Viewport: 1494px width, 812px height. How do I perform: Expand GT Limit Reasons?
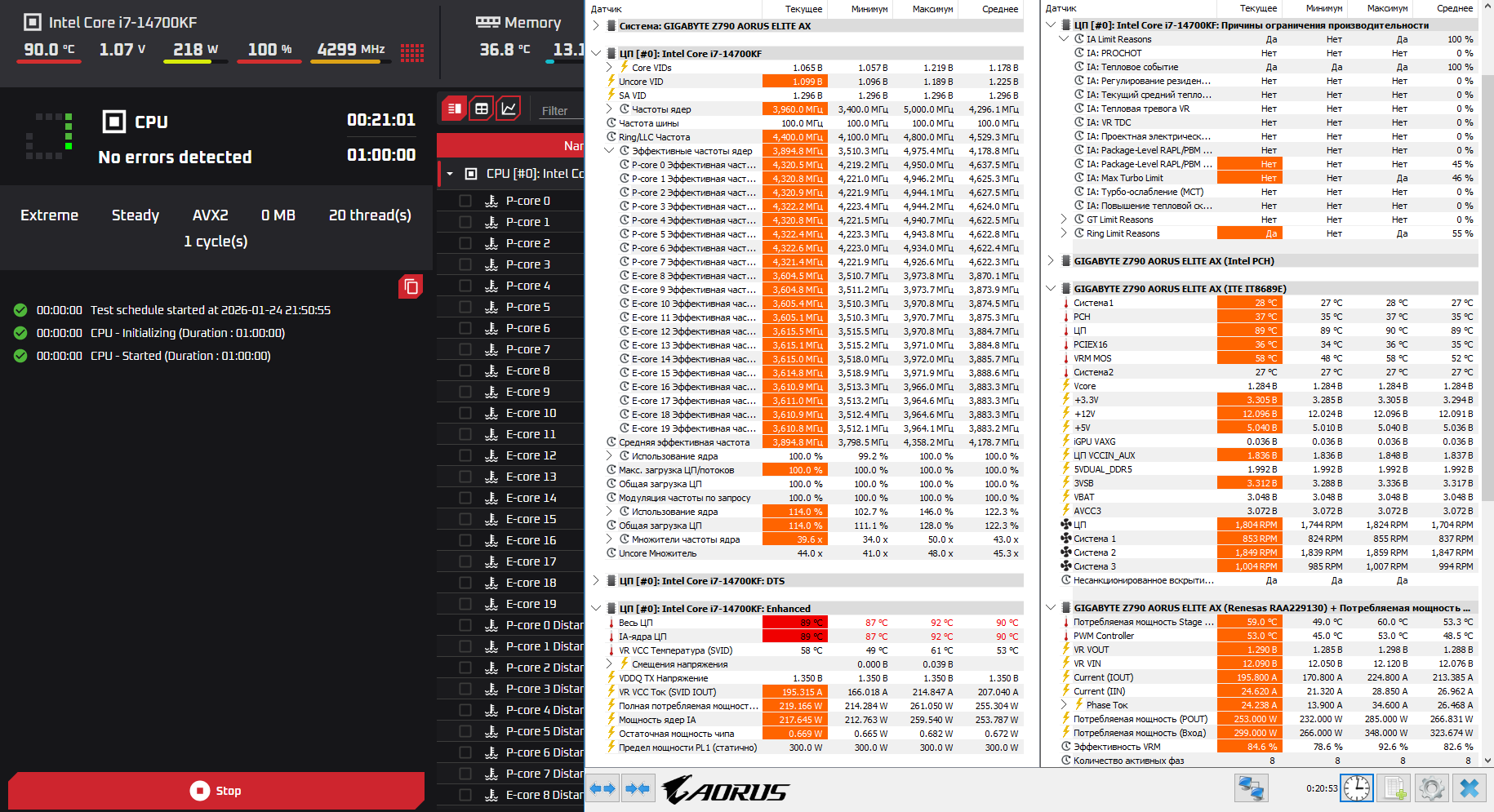[1064, 220]
